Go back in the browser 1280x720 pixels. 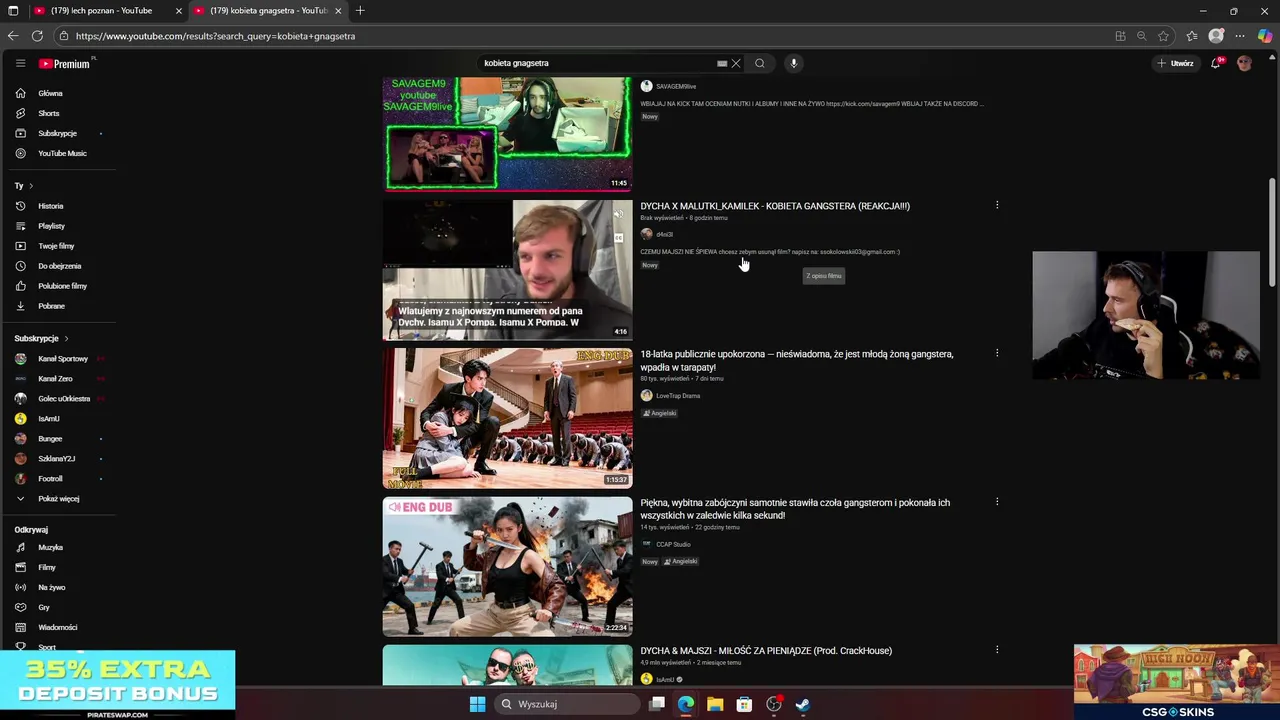[13, 36]
